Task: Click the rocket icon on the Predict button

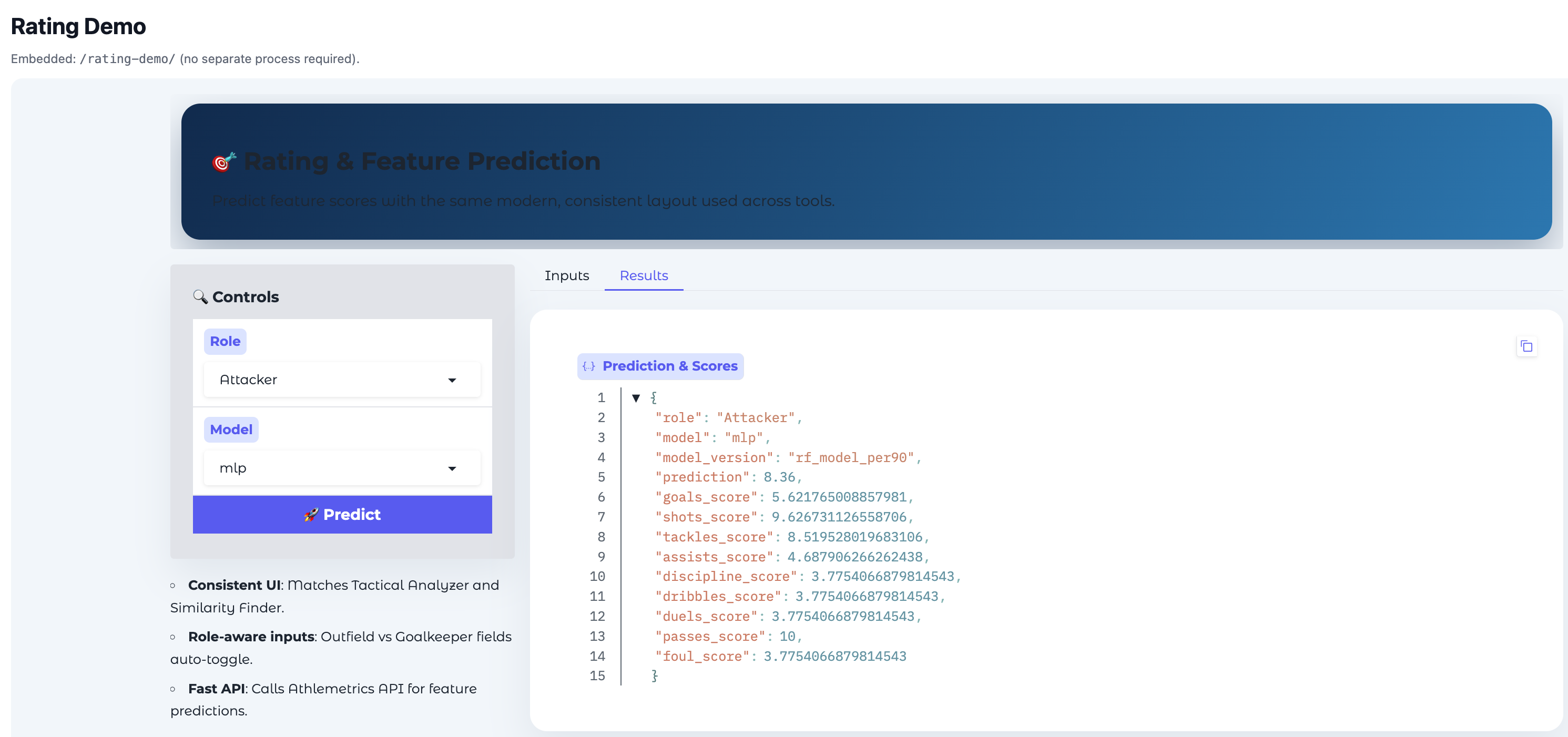Action: [x=311, y=515]
